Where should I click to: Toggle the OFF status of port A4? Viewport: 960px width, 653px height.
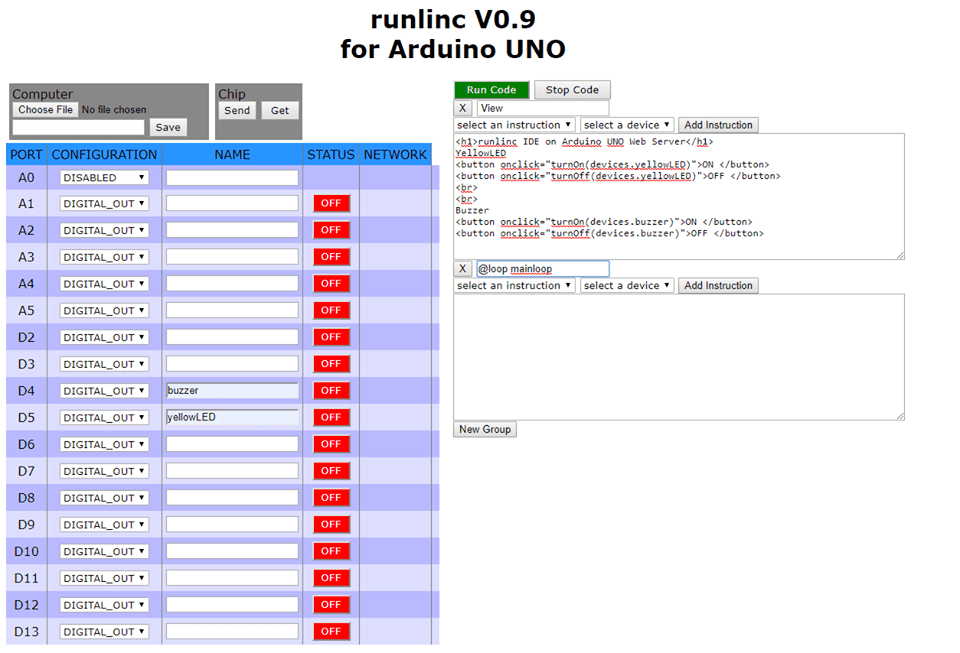point(331,284)
